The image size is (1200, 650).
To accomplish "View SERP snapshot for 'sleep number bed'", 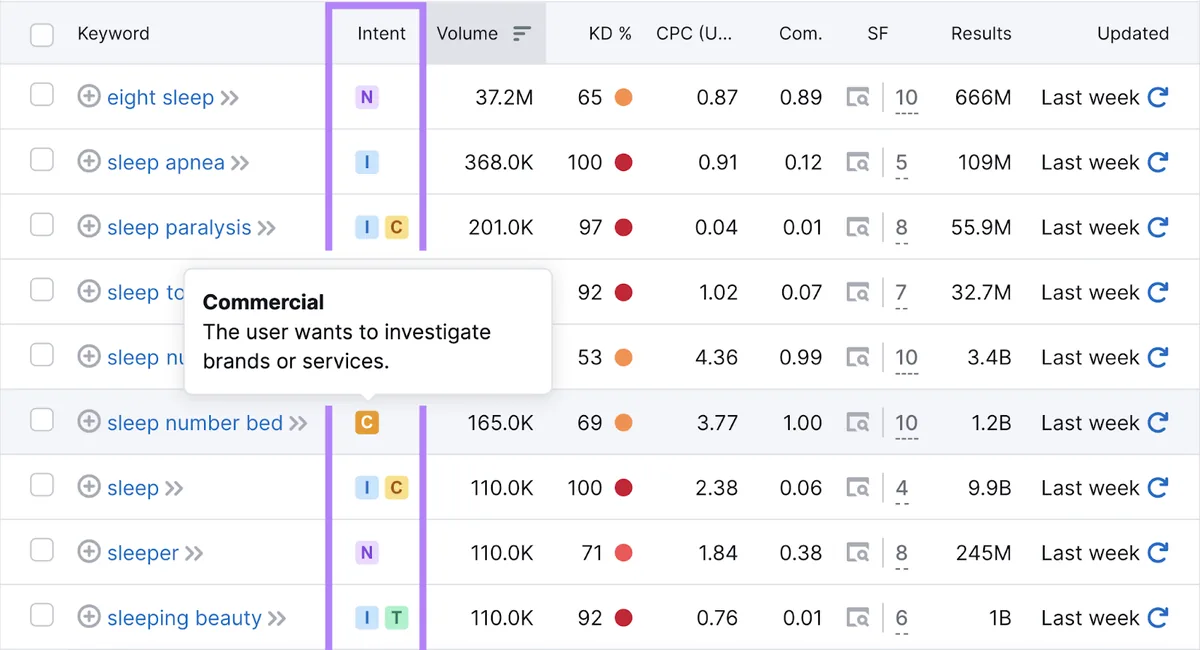I will (x=857, y=424).
